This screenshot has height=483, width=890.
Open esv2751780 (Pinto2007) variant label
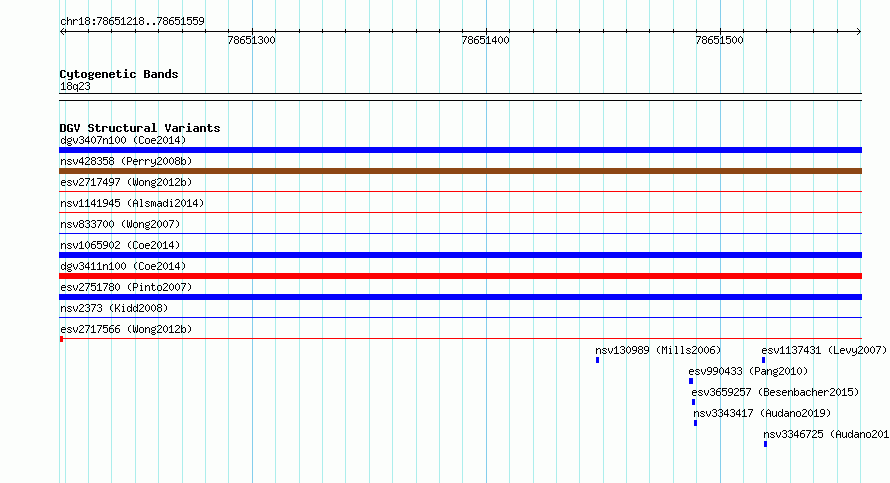pos(126,287)
